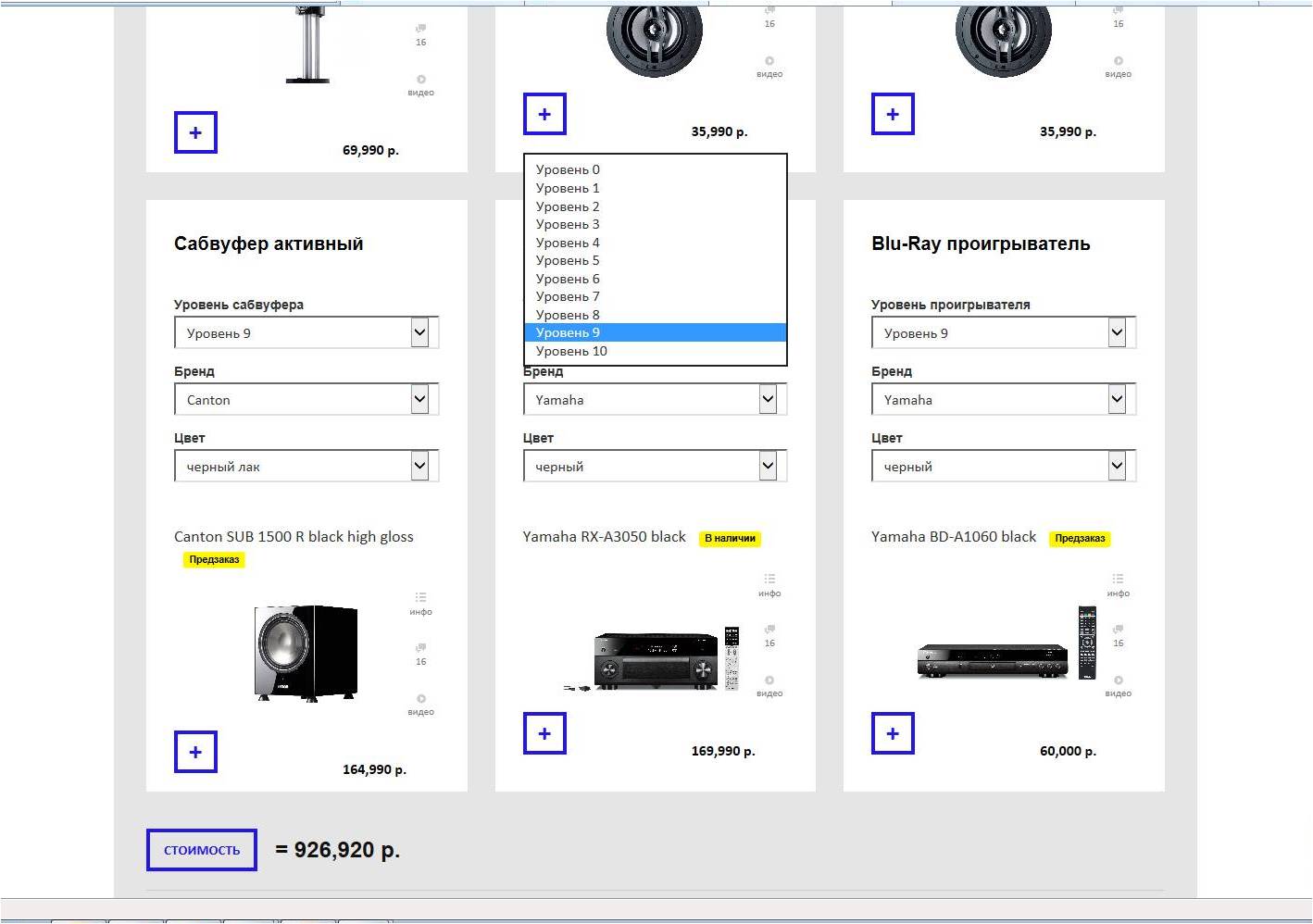Open черный color dropdown in receiver card
This screenshot has width=1313, height=924.
pyautogui.click(x=655, y=467)
